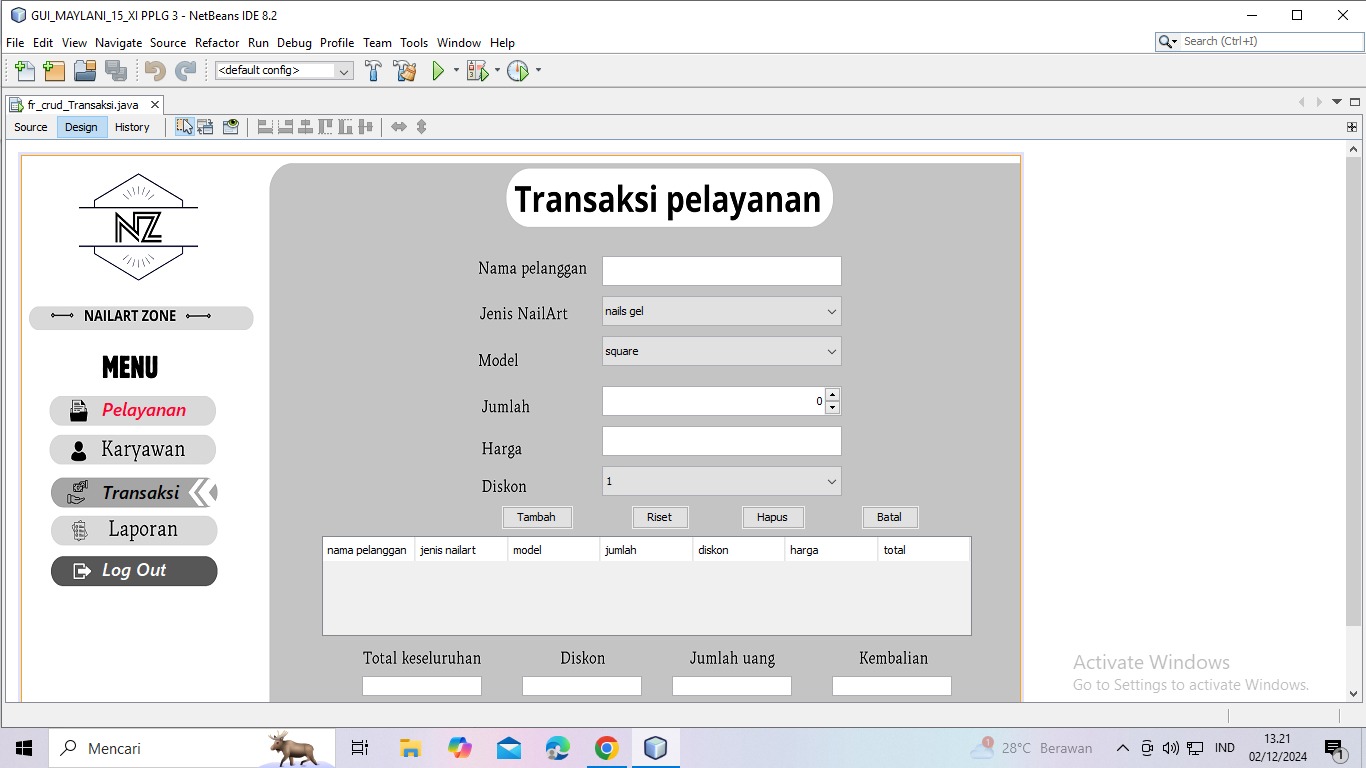Click the Open Project icon

(85, 71)
